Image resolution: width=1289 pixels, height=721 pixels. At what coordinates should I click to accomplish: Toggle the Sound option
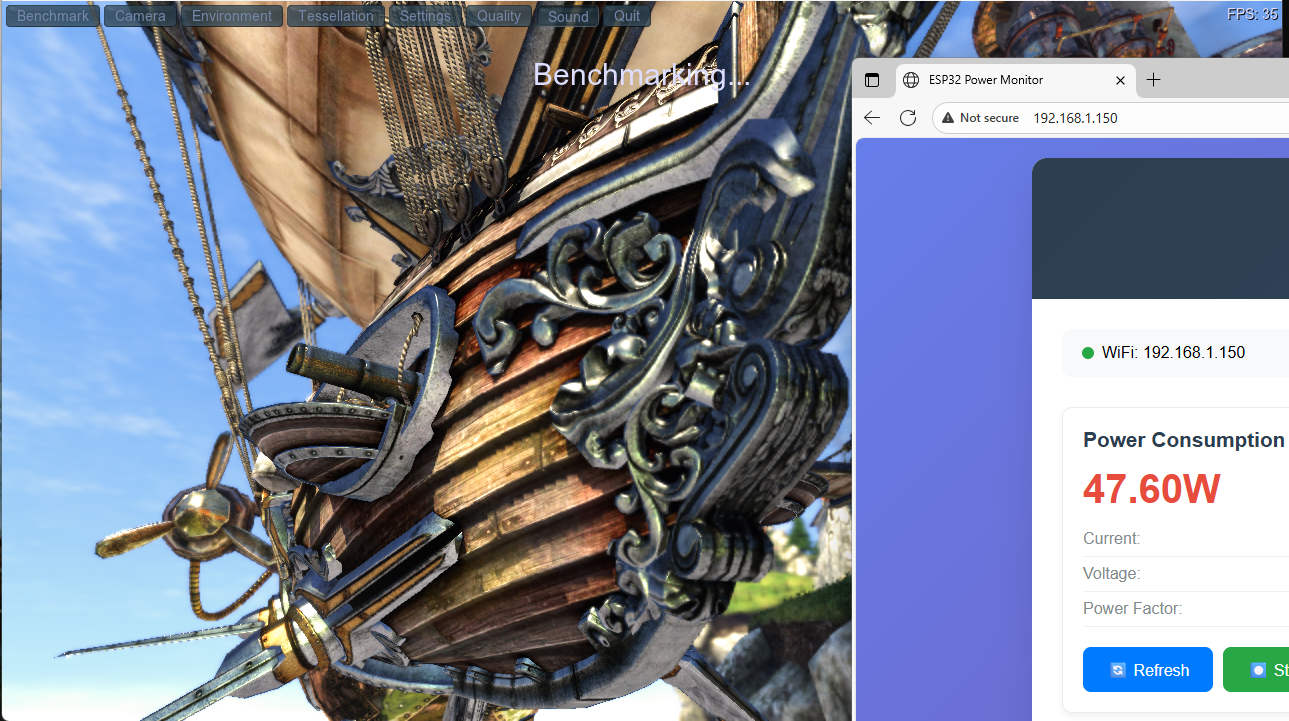point(568,16)
